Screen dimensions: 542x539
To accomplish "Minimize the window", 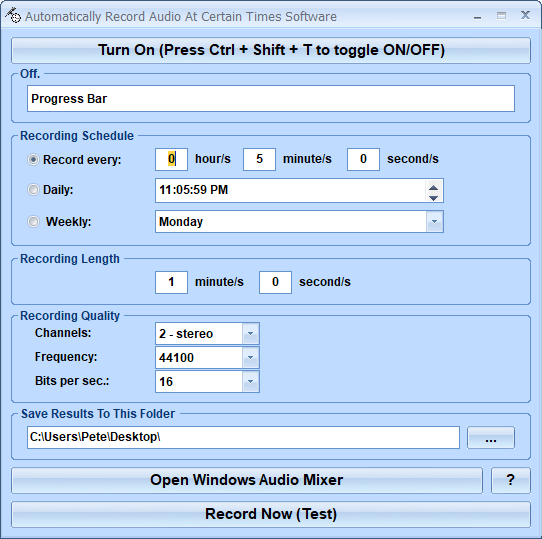I will (478, 16).
